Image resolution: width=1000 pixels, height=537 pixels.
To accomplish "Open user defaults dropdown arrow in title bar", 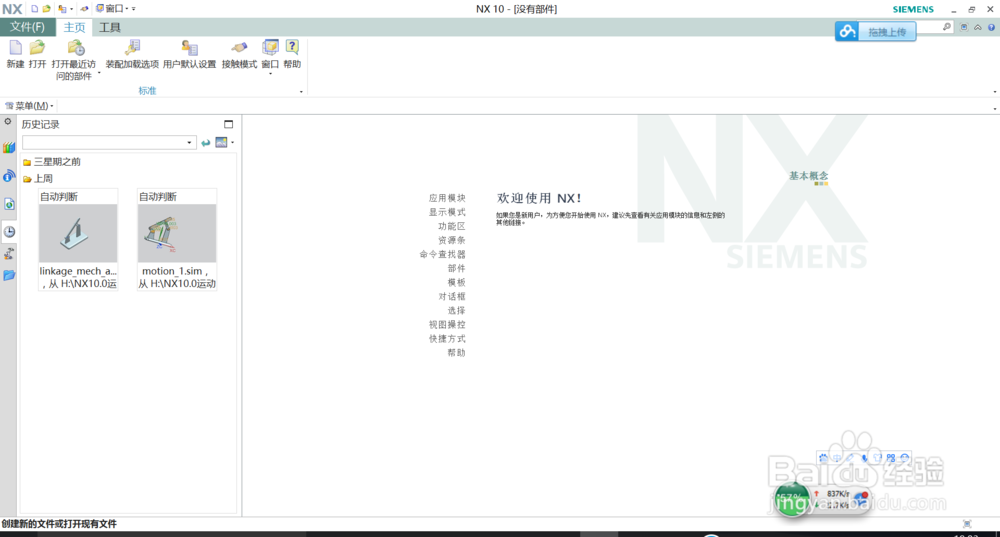I will coord(71,9).
